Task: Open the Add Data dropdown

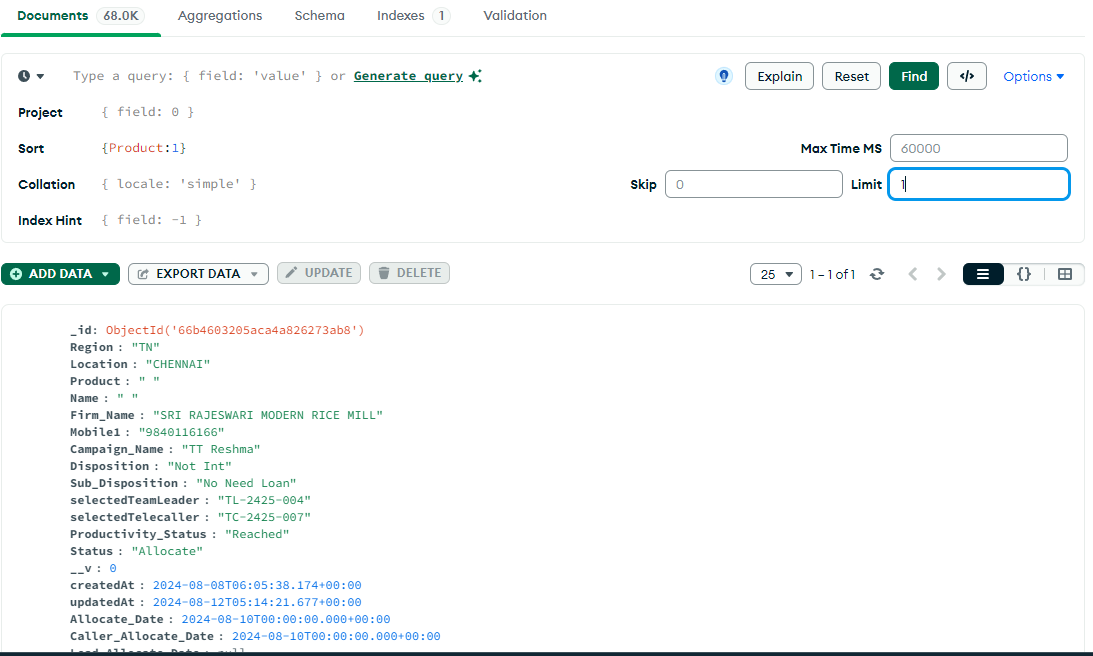Action: point(60,274)
